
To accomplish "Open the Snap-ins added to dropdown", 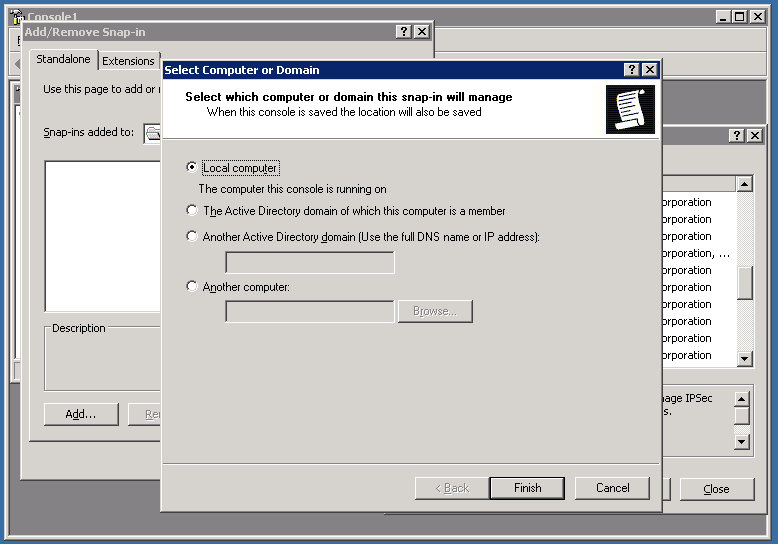I will pyautogui.click(x=153, y=132).
